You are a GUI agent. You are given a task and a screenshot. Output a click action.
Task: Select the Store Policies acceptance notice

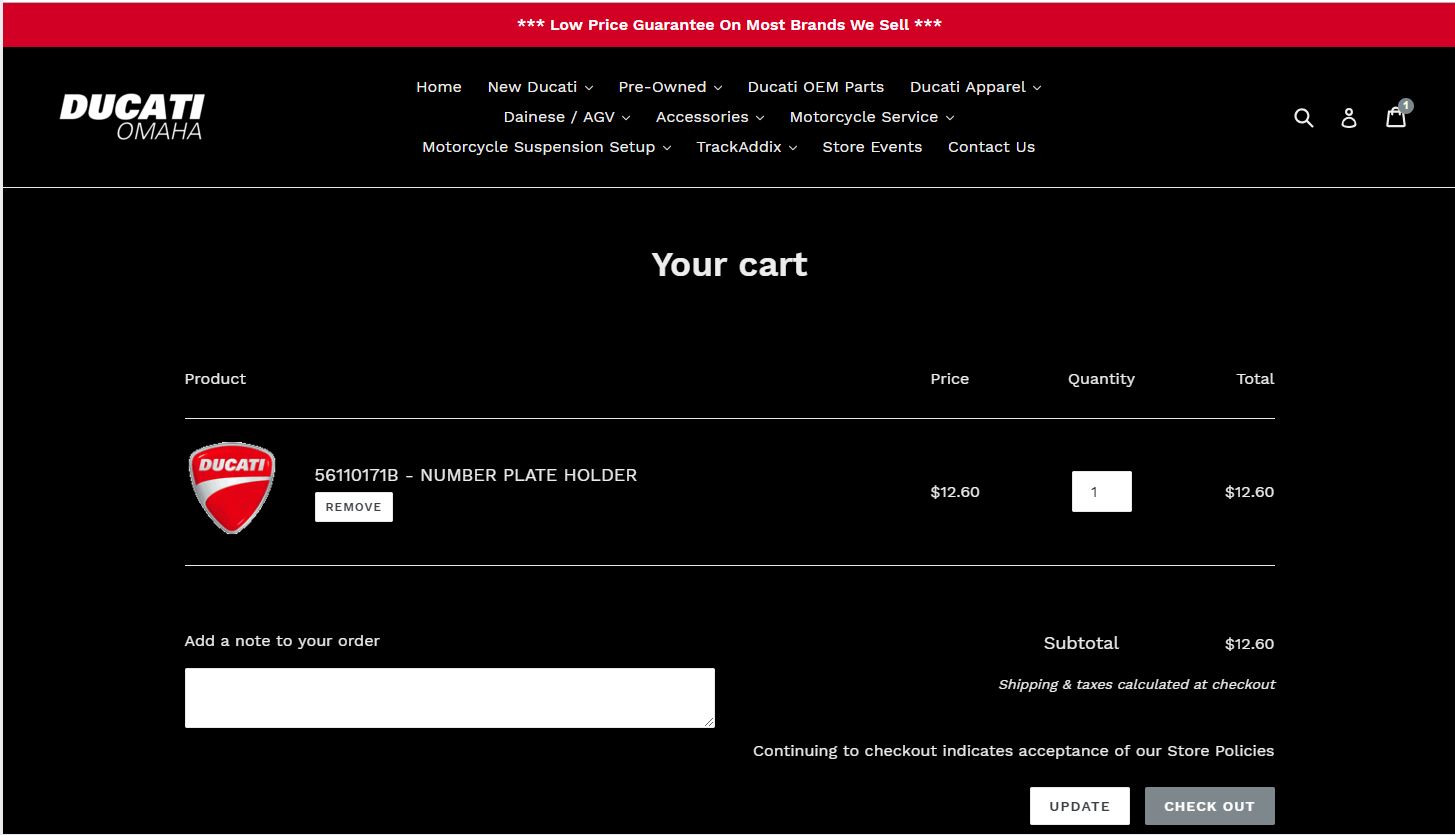[1014, 751]
